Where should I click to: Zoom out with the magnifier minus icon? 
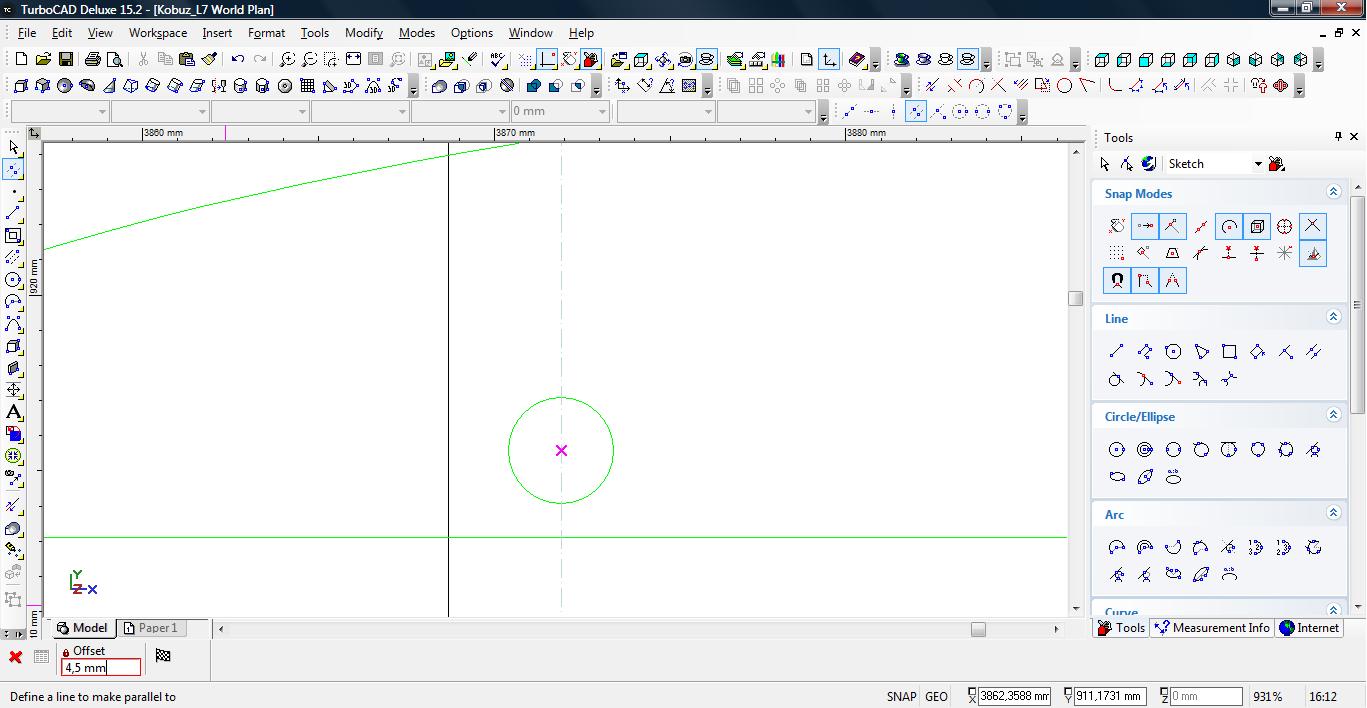pyautogui.click(x=309, y=60)
